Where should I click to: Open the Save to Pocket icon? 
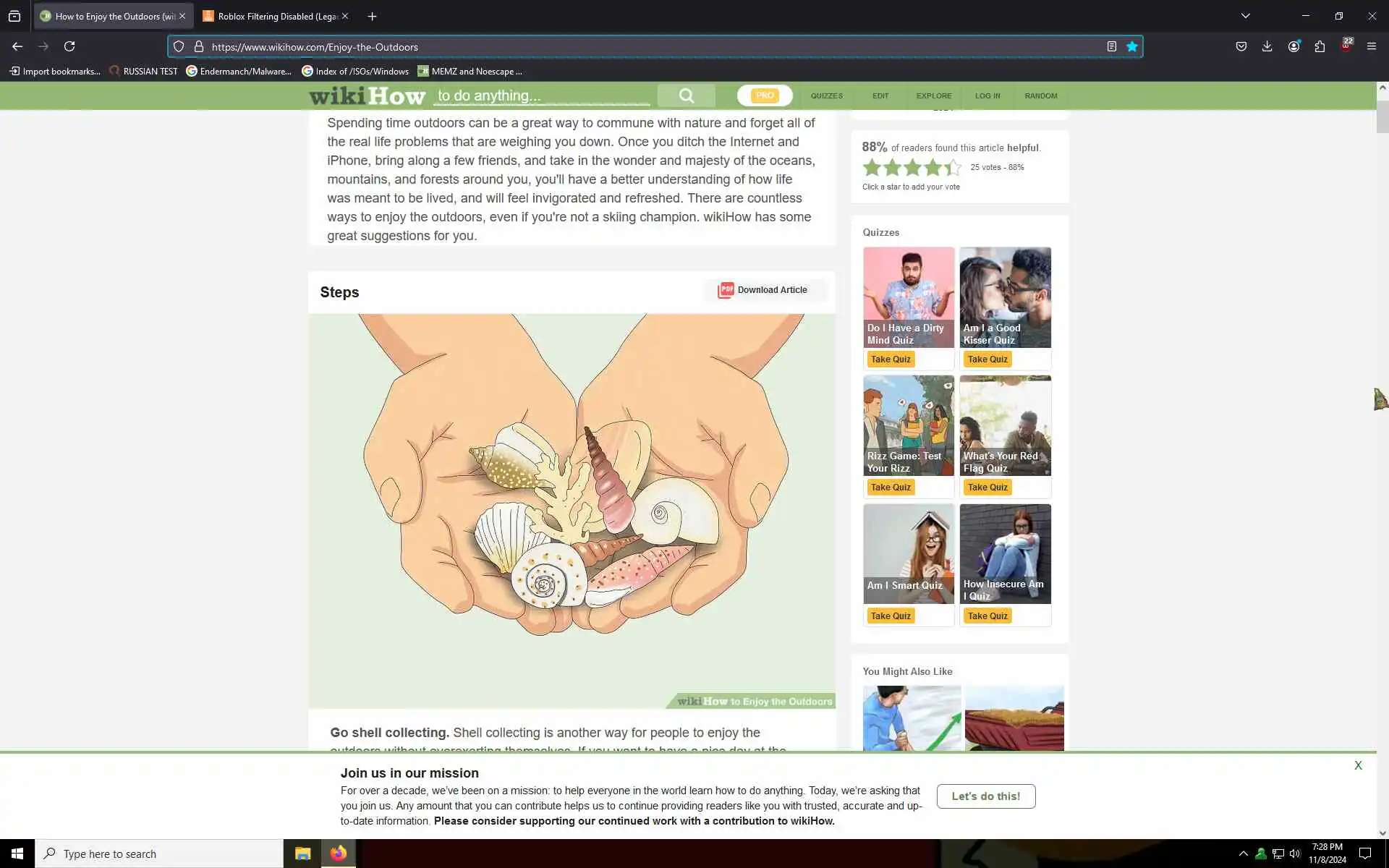1241,46
